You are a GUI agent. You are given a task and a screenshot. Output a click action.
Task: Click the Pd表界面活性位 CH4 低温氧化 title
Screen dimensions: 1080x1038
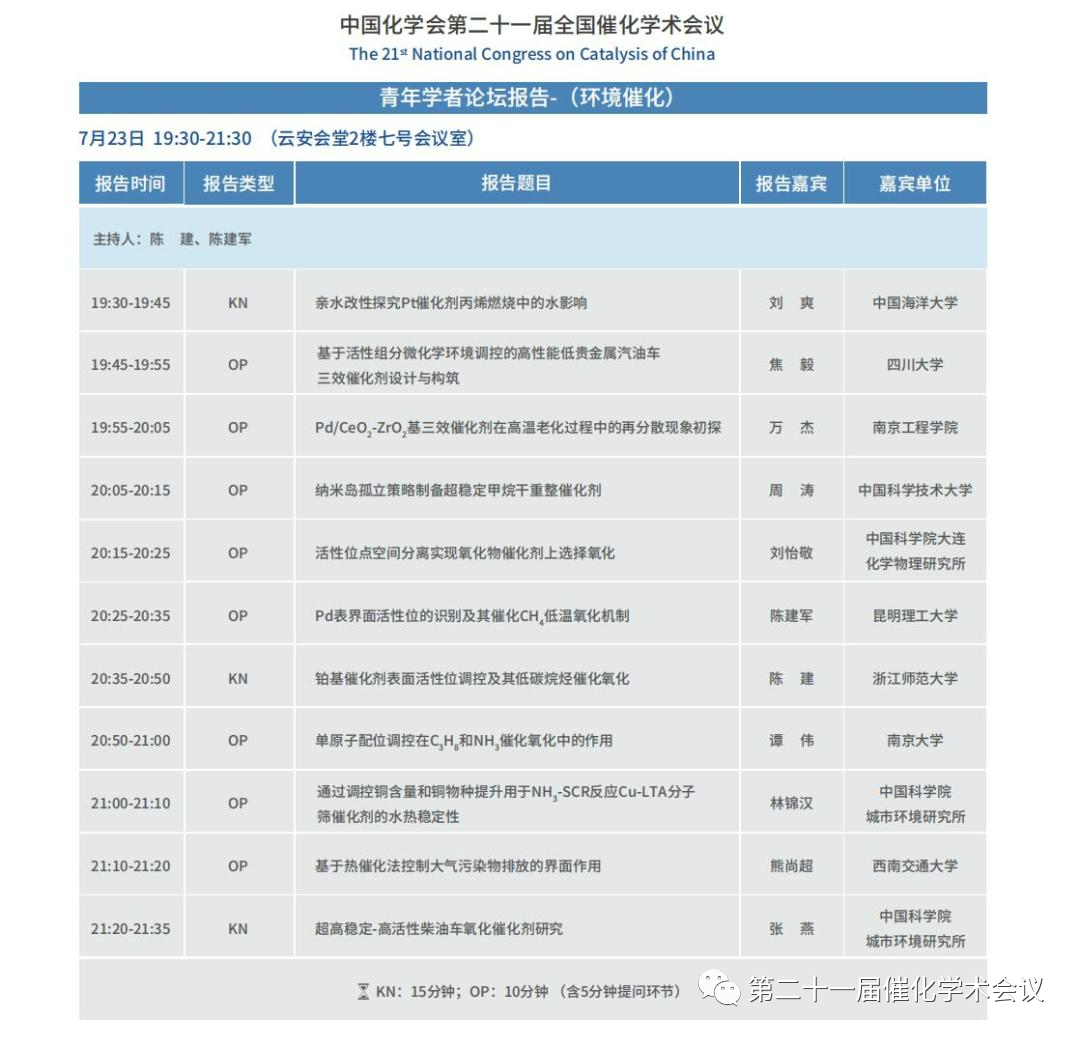coord(472,616)
